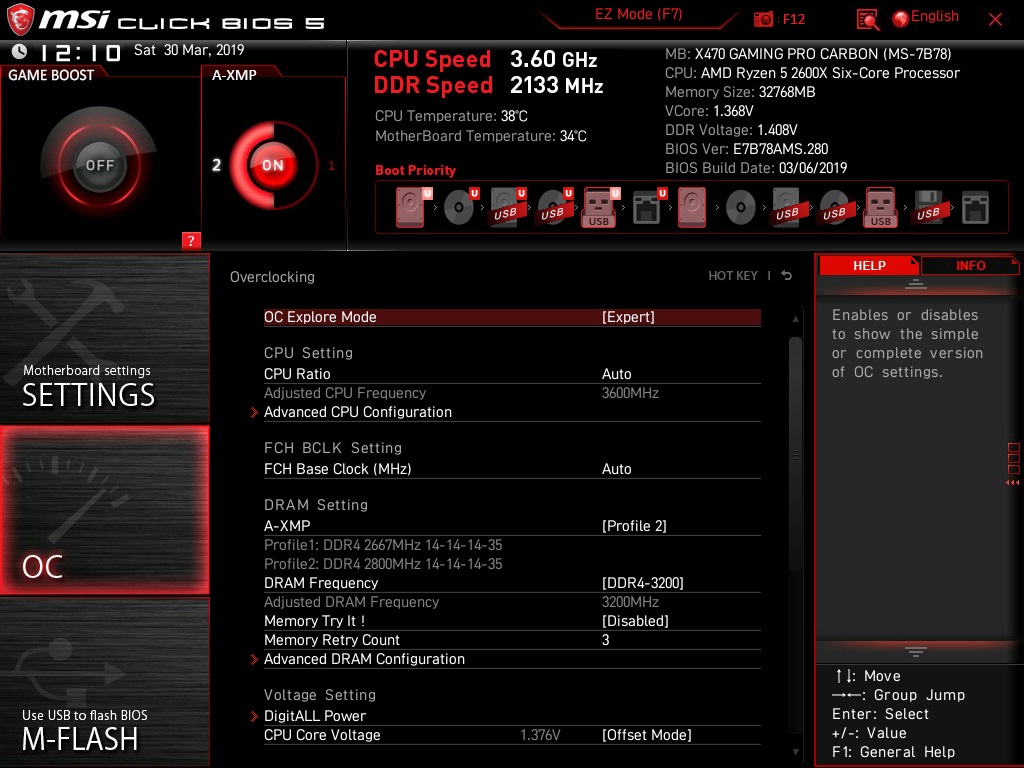1024x768 pixels.
Task: Change OC Explore Mode from Expert
Action: coord(512,317)
